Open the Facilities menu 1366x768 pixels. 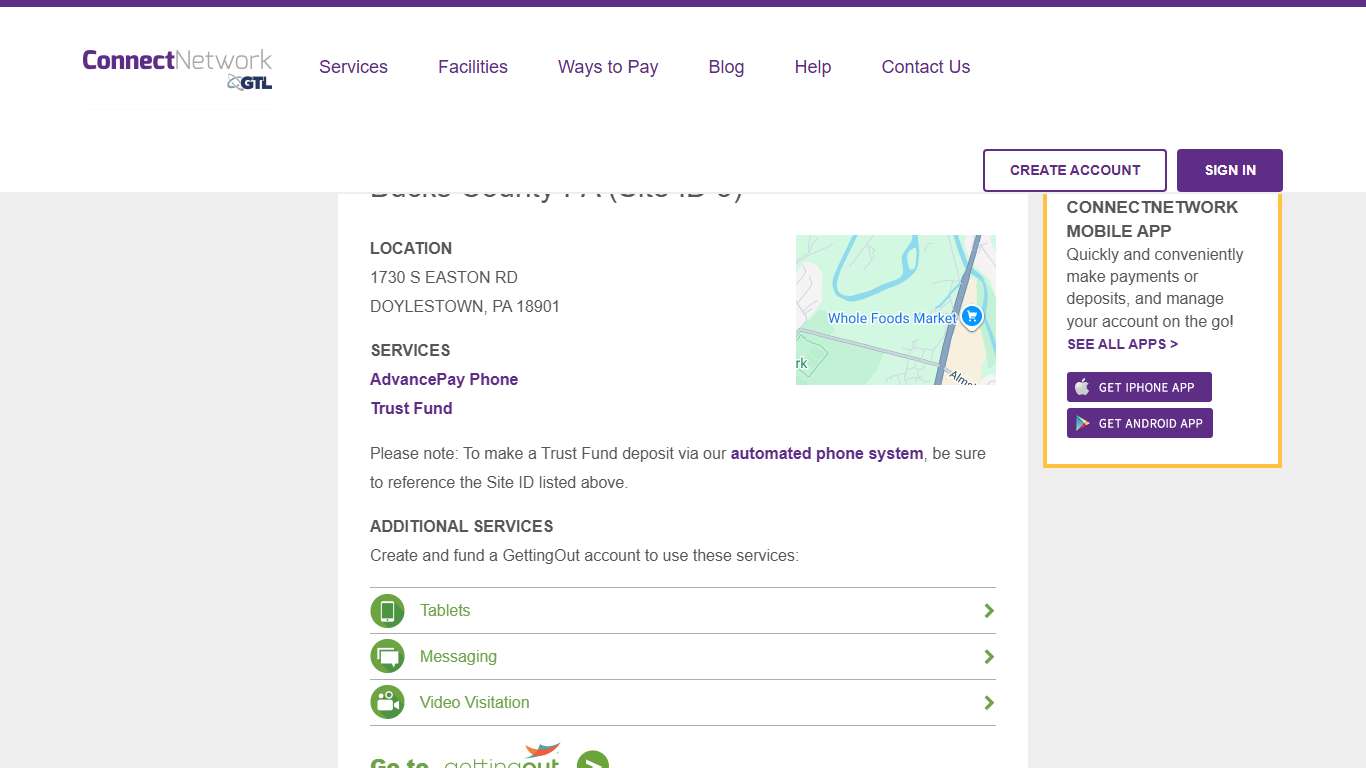click(x=472, y=67)
